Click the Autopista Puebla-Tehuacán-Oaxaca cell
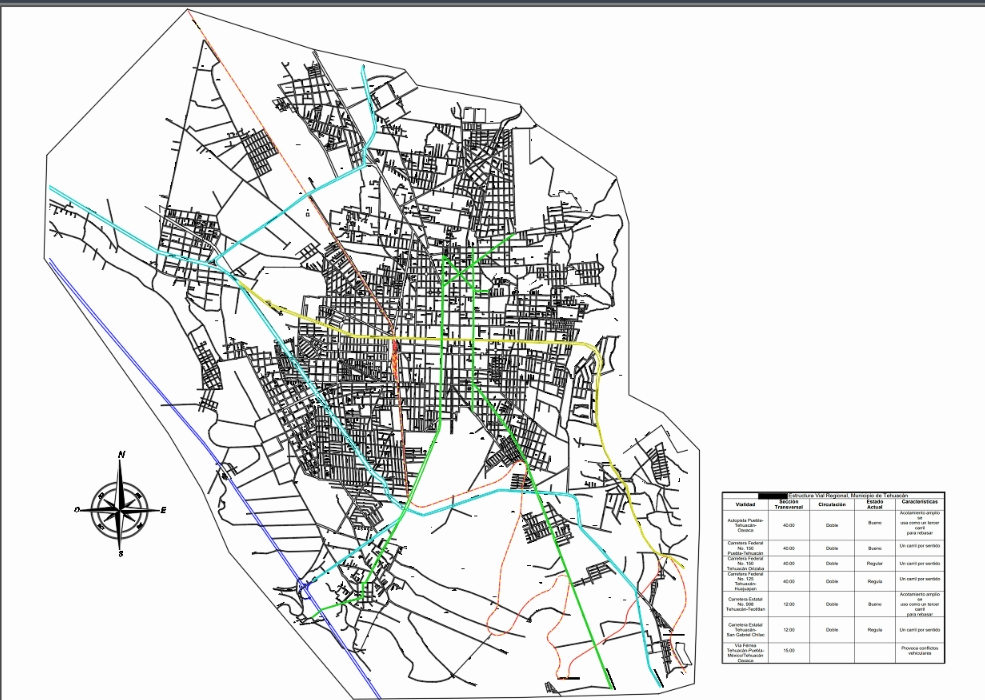 pyautogui.click(x=746, y=524)
